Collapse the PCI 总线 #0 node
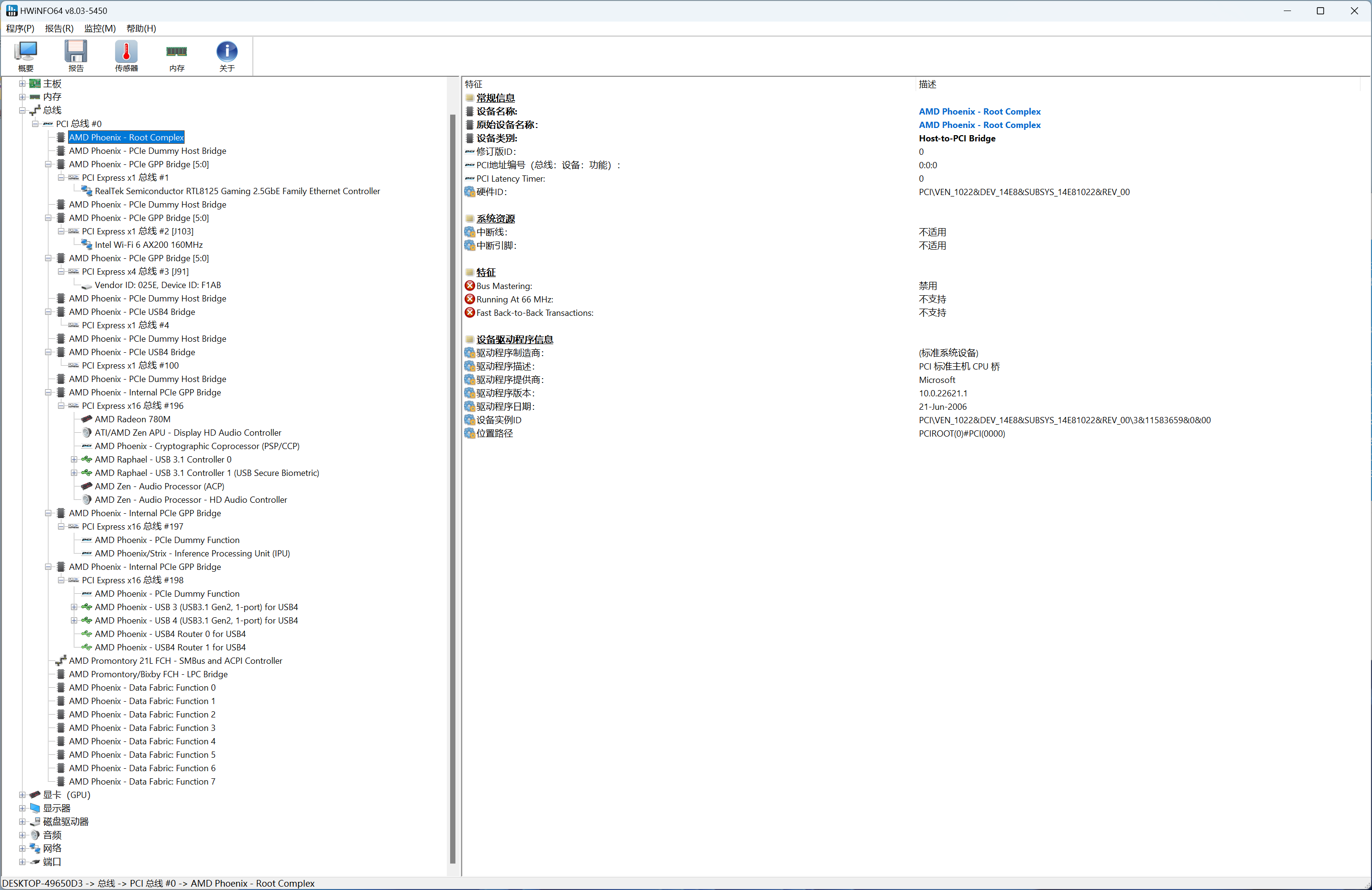 coord(35,124)
